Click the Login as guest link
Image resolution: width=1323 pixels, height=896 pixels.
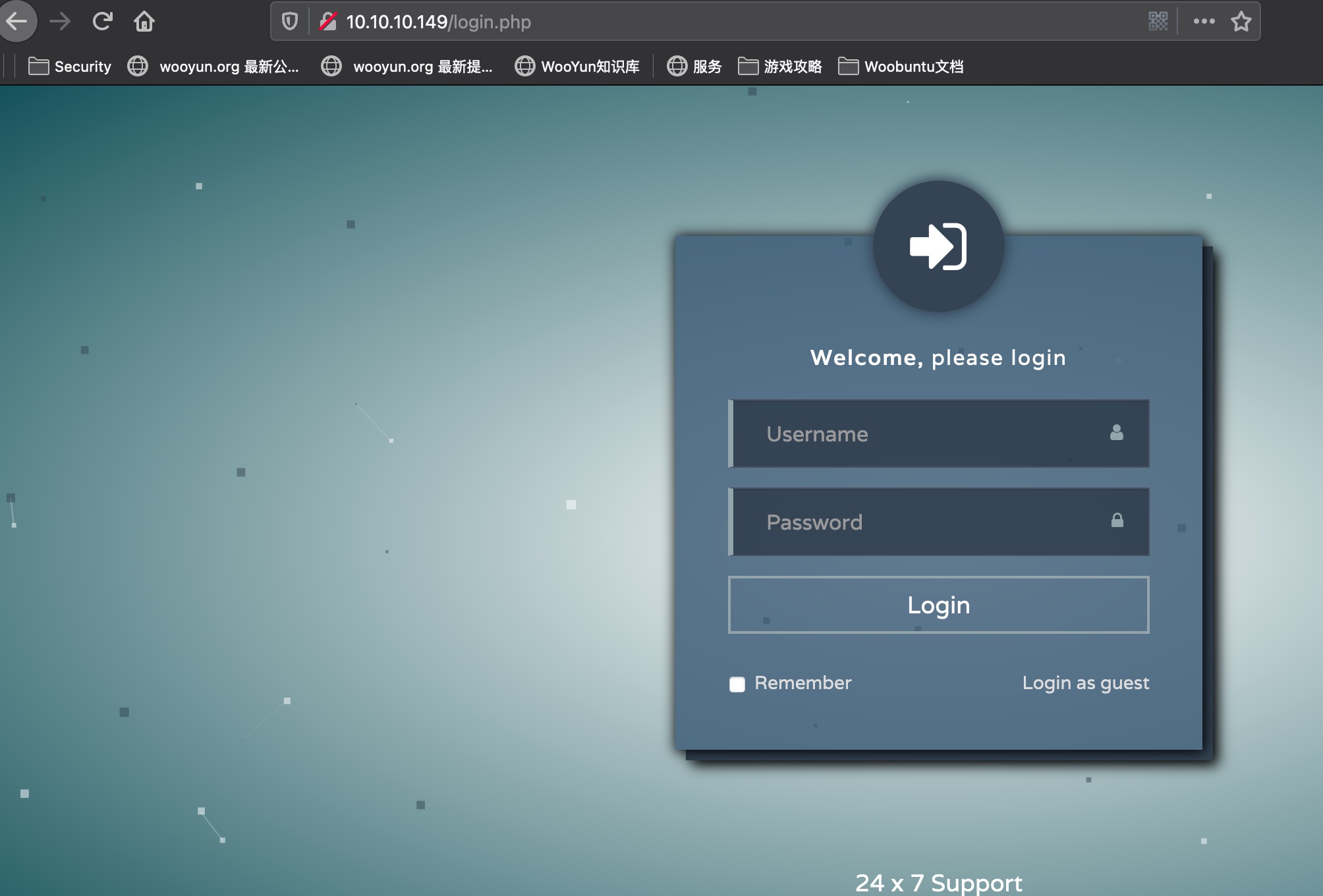[1085, 683]
